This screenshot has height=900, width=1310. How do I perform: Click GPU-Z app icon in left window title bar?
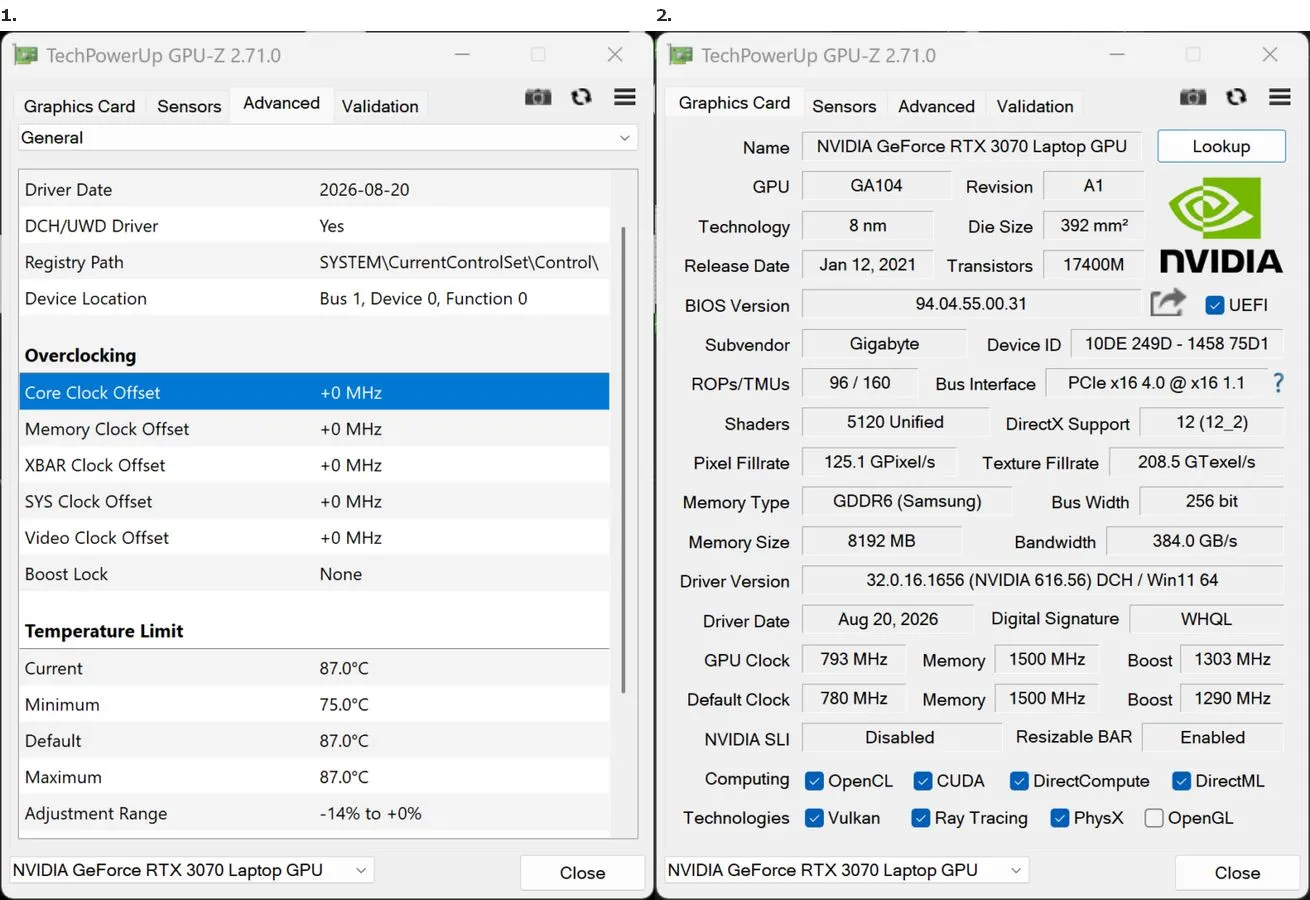coord(26,55)
